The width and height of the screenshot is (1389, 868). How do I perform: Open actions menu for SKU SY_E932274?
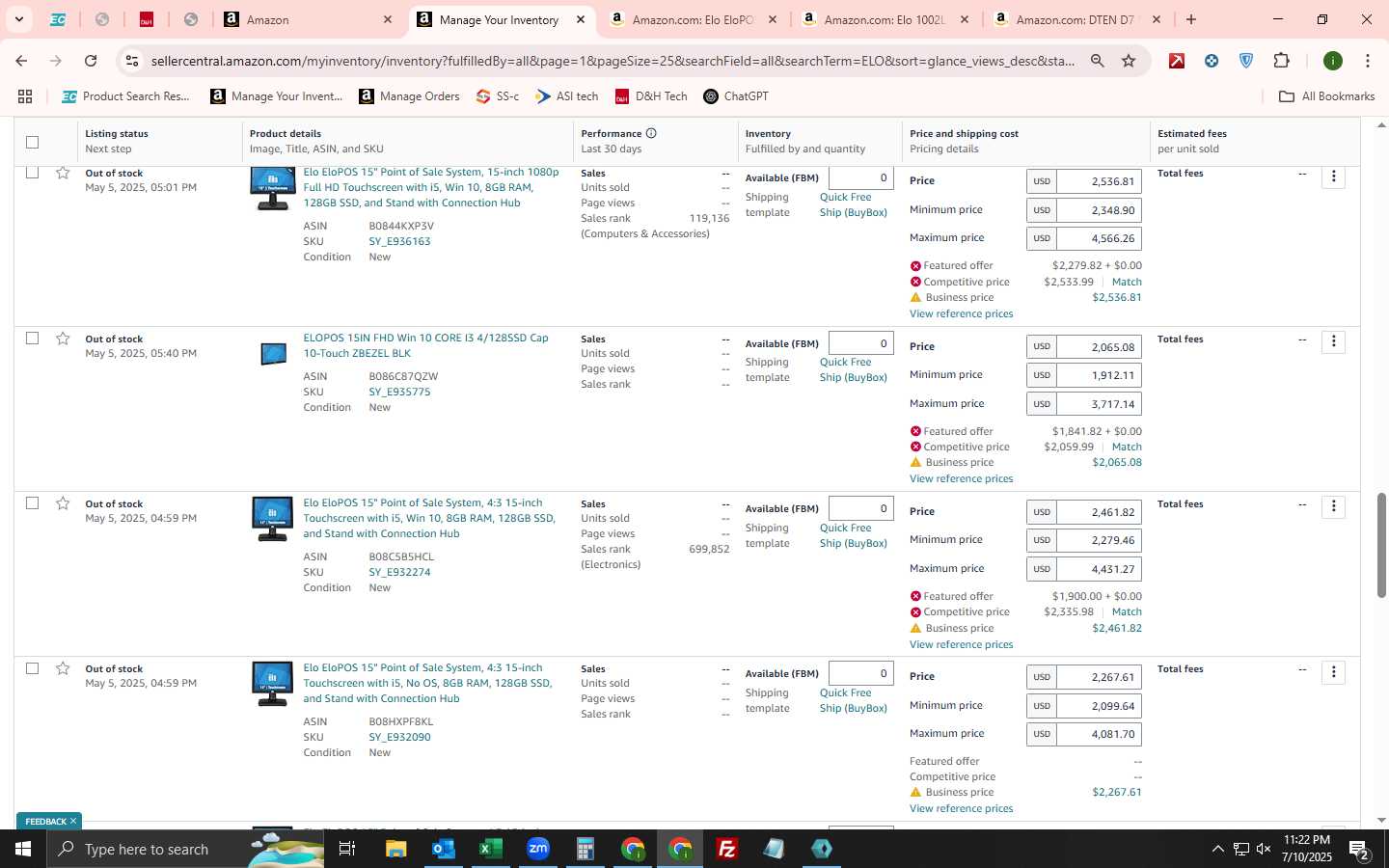tap(1334, 506)
